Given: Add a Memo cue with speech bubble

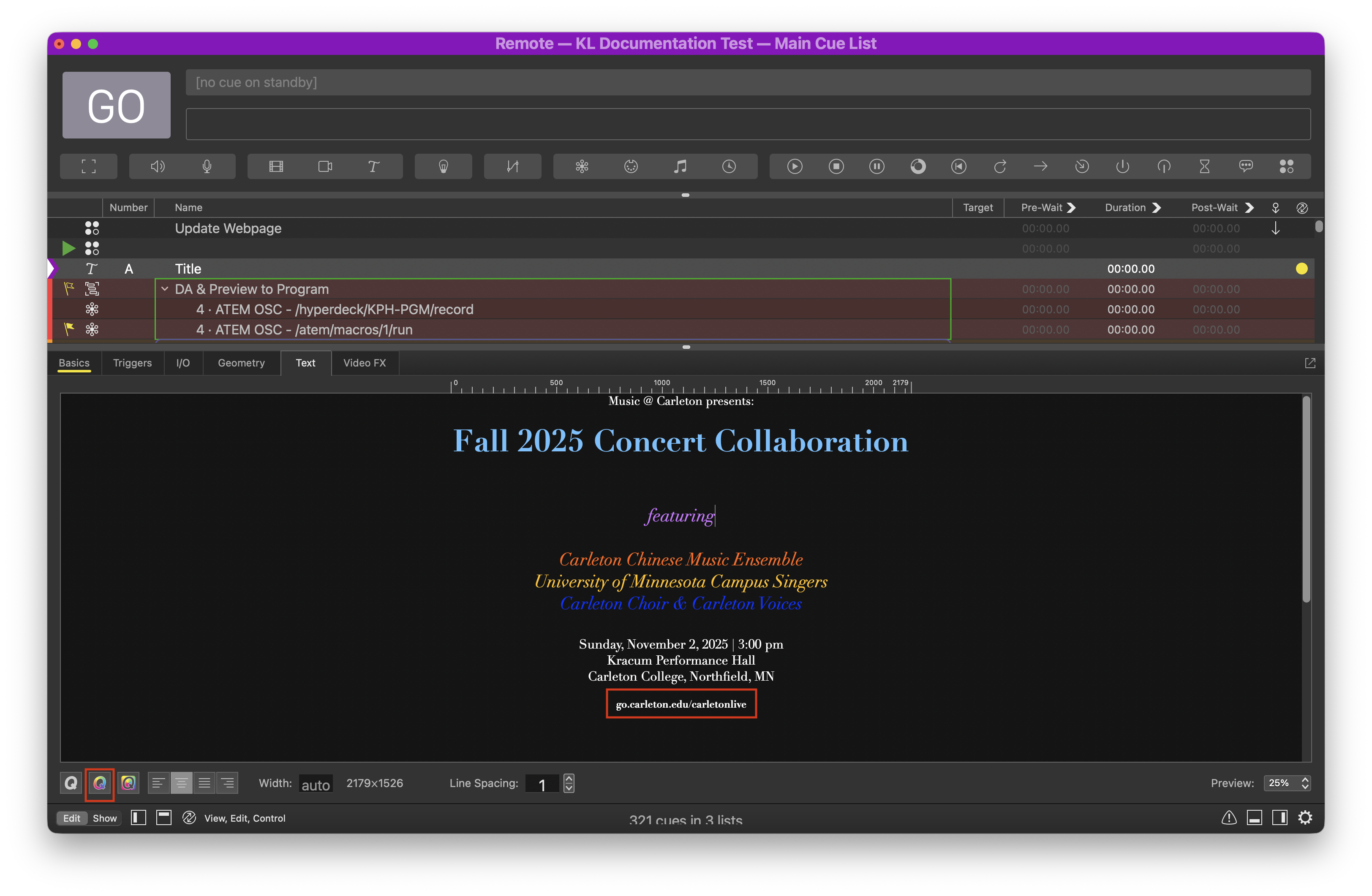Looking at the screenshot, I should 1246,166.
